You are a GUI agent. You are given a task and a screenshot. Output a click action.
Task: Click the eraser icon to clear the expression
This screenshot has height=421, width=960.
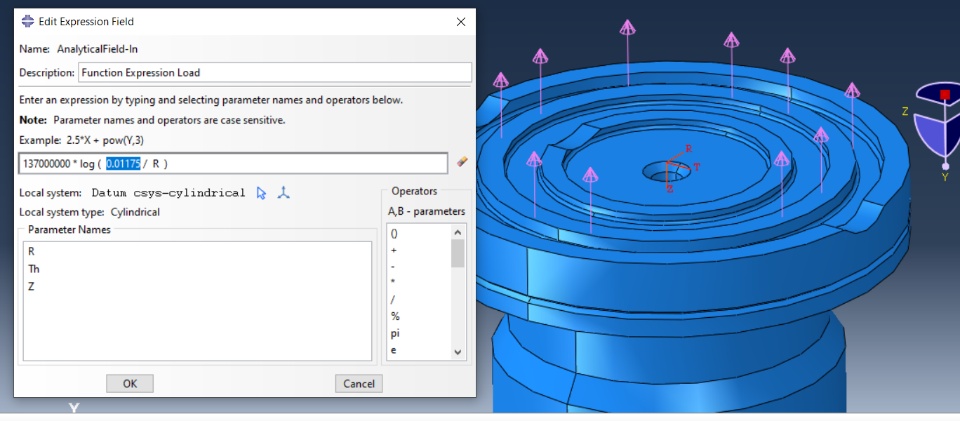tap(462, 163)
